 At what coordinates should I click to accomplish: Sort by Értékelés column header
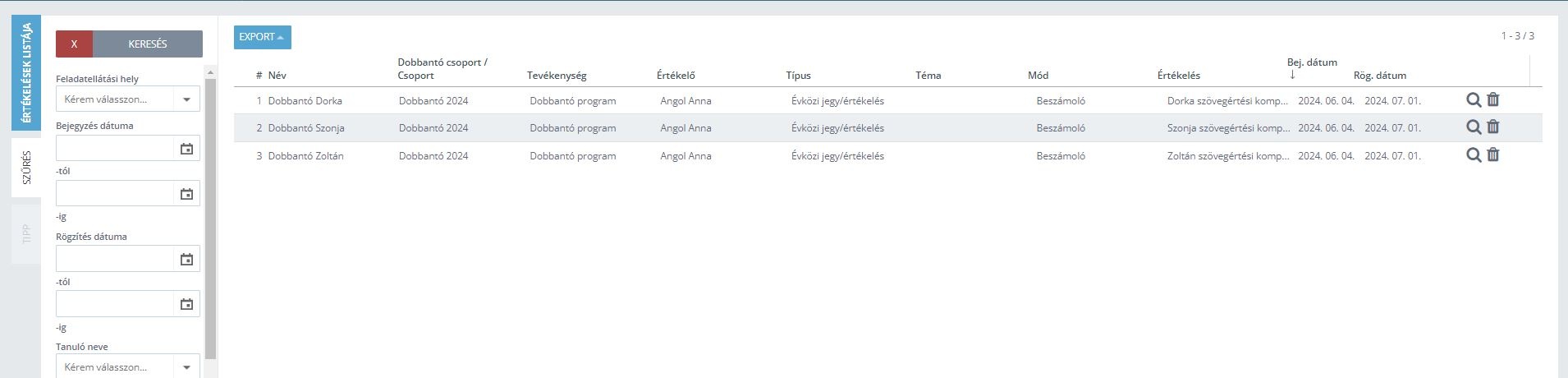1179,76
